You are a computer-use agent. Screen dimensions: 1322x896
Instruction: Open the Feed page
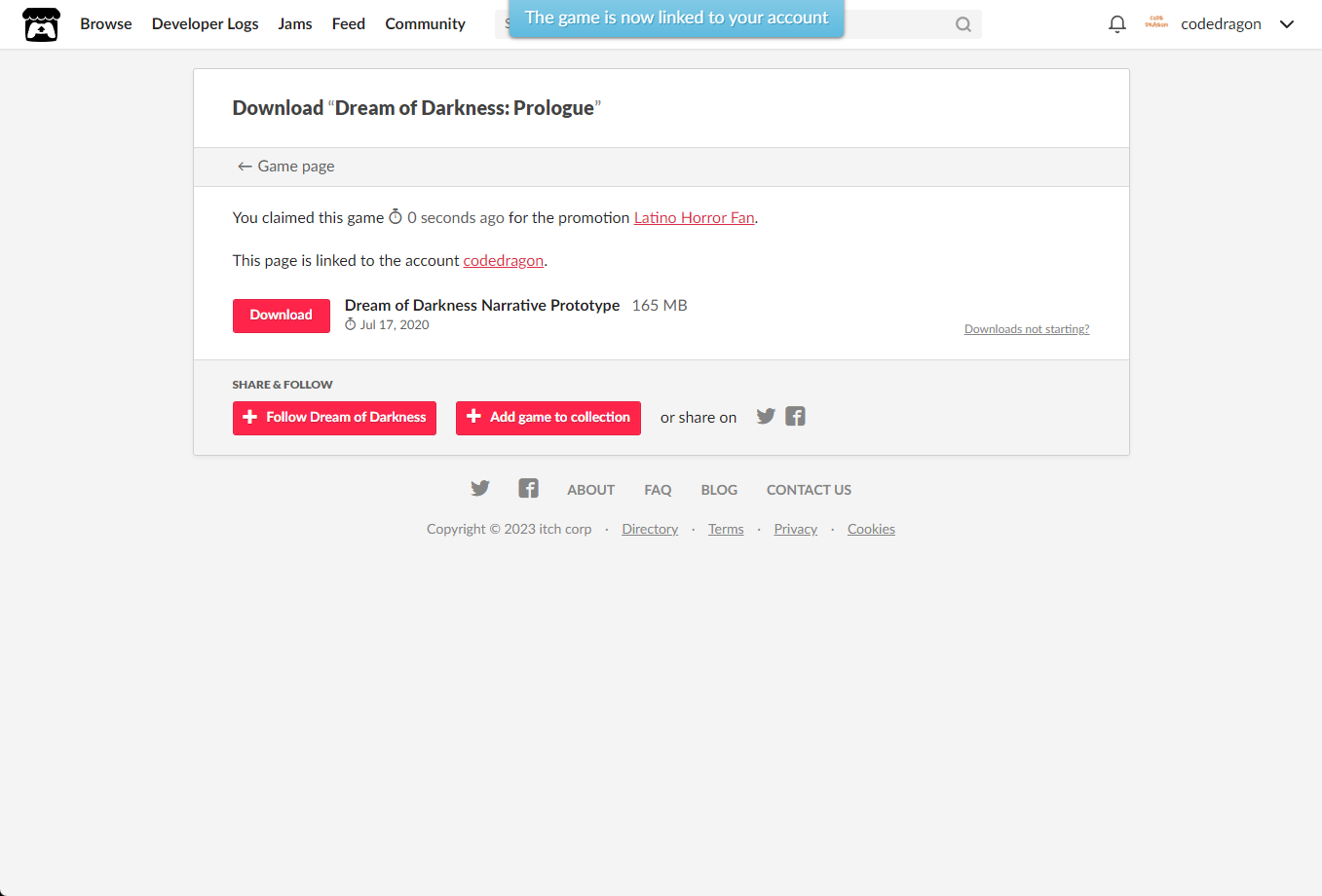[x=349, y=24]
